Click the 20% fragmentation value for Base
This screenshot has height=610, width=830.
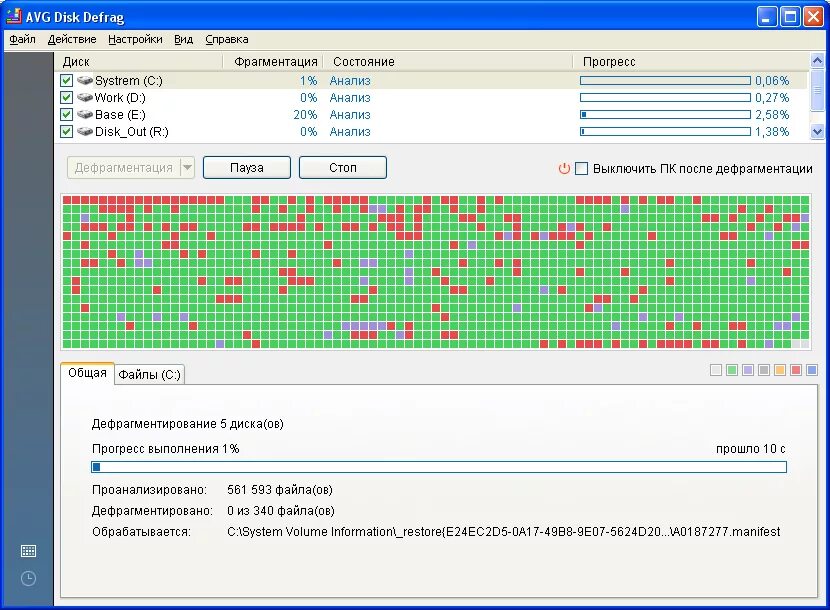(305, 114)
